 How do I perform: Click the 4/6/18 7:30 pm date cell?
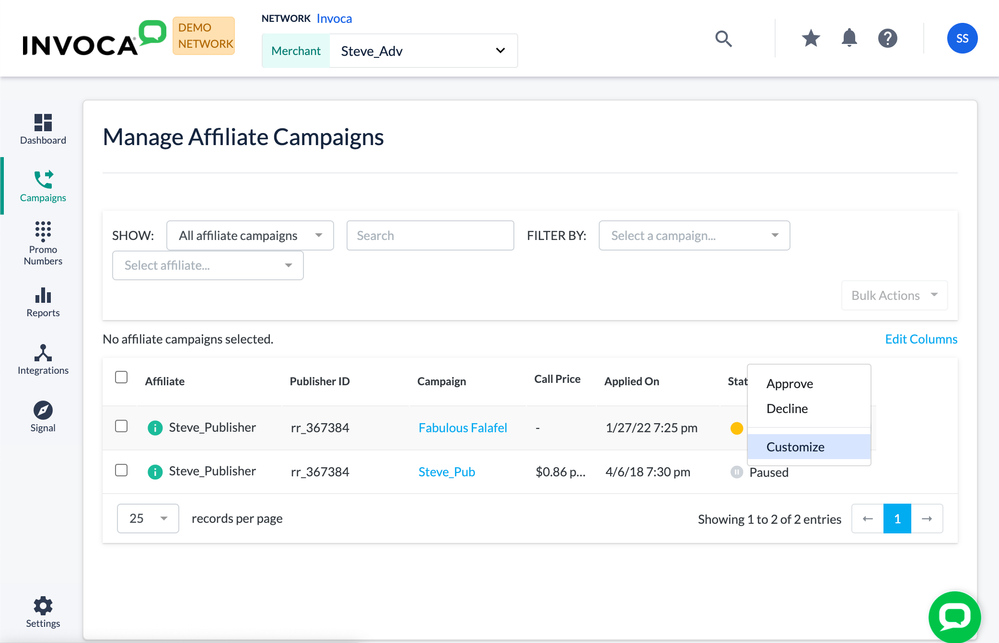coord(647,472)
